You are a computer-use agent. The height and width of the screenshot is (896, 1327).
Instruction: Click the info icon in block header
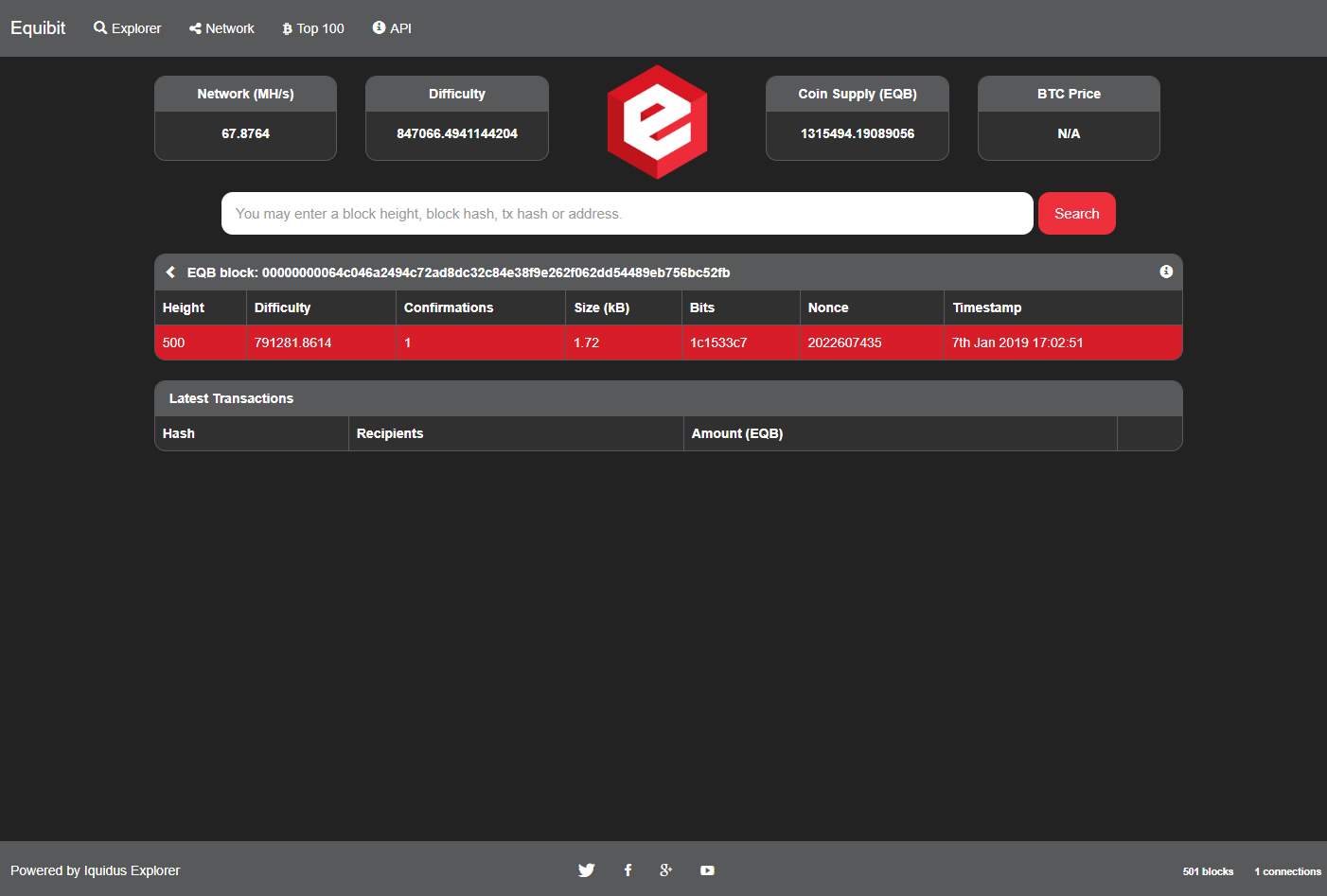(1166, 272)
